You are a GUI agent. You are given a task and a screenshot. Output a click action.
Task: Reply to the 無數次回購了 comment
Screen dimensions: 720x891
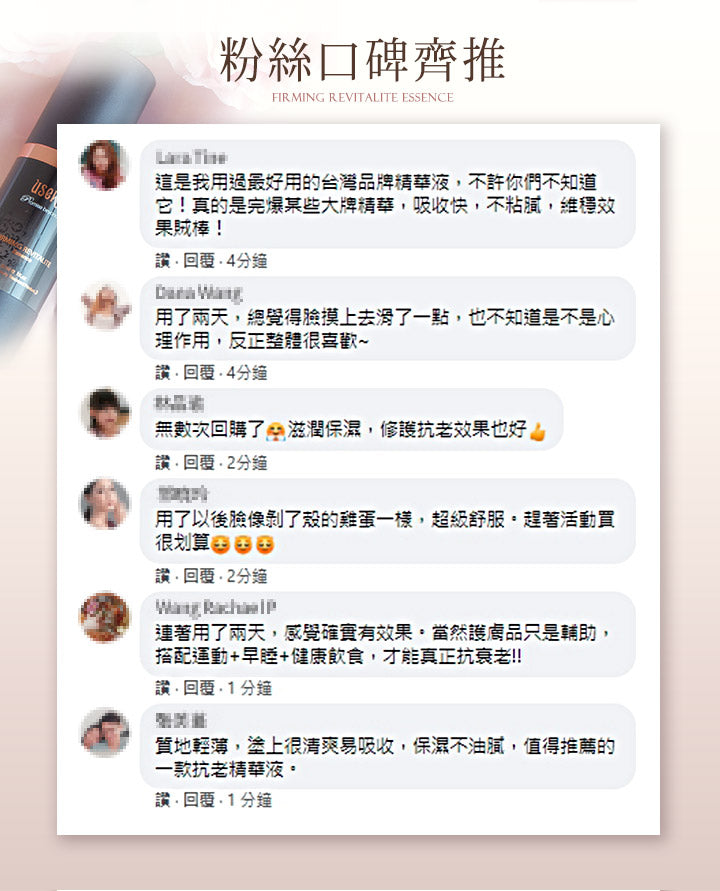199,463
